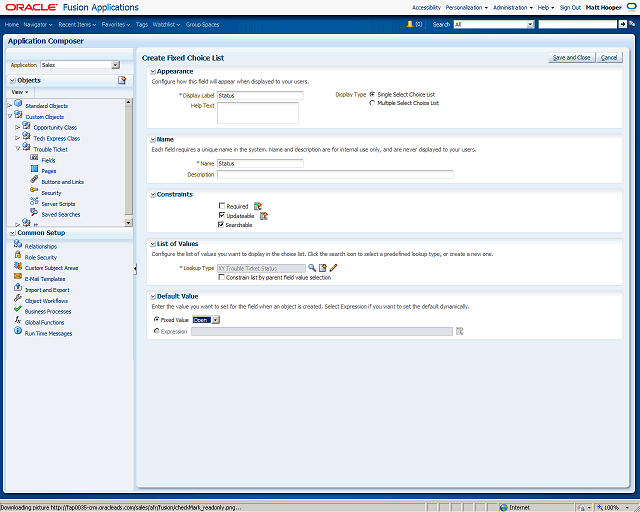Enable the Required checkbox
This screenshot has width=640, height=512.
click(x=222, y=206)
